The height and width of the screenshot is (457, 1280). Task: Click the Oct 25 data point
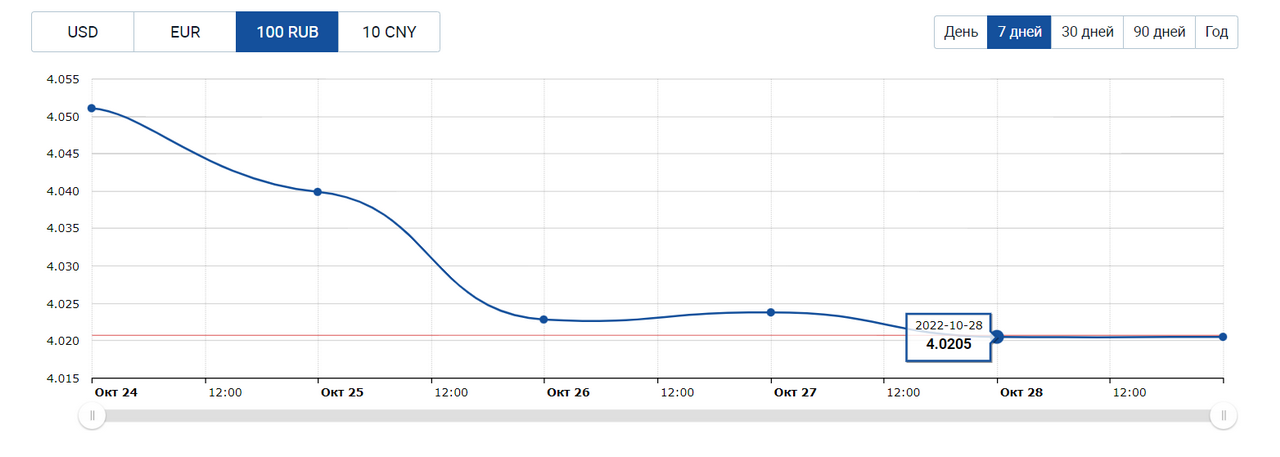click(318, 191)
